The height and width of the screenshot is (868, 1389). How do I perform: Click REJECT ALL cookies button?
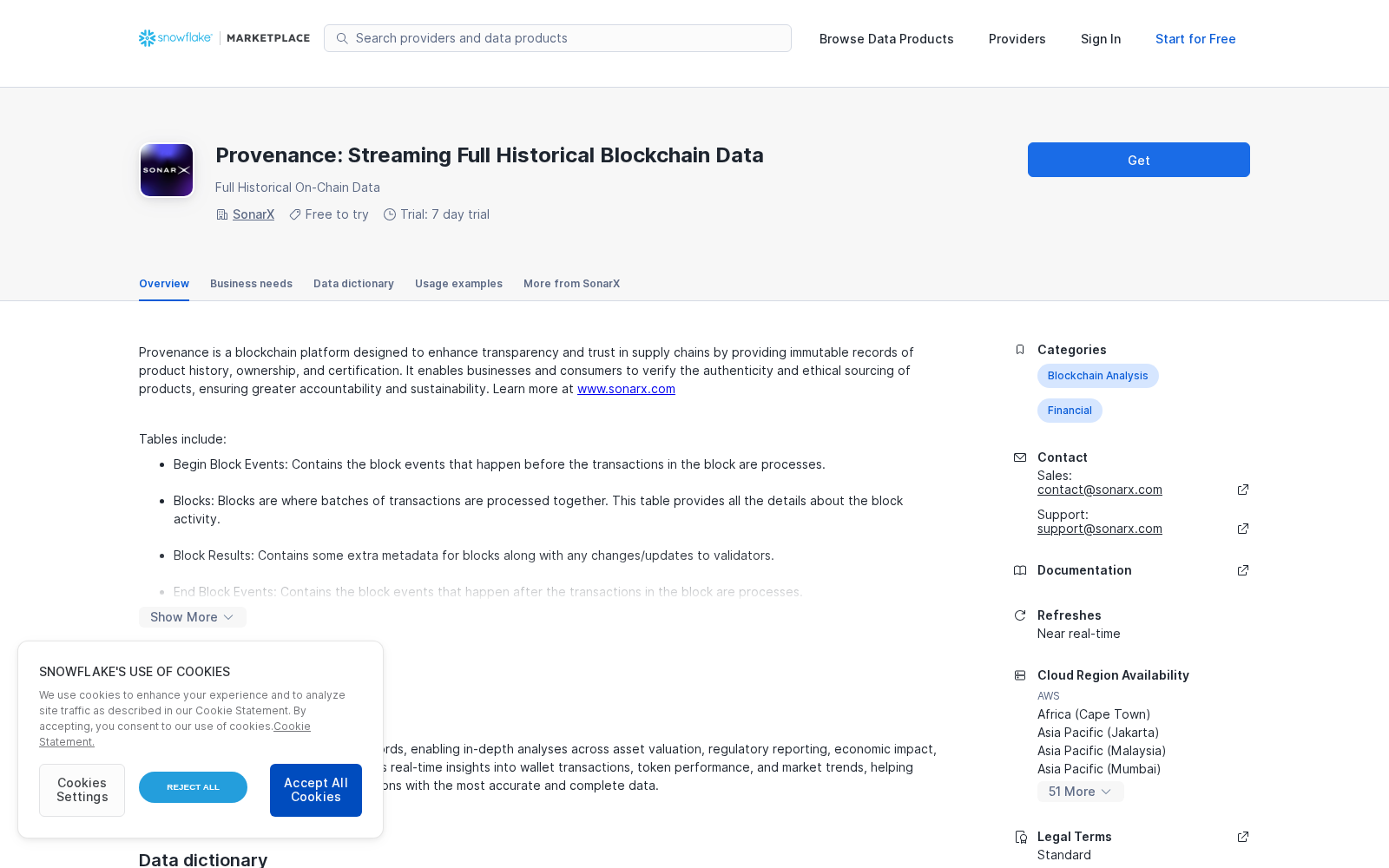[x=193, y=787]
